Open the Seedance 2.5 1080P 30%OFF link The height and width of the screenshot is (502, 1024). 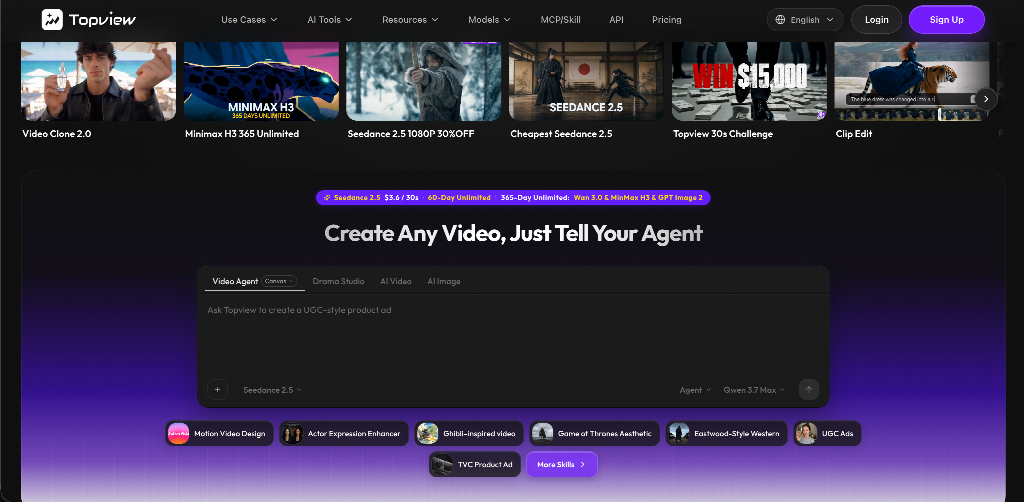click(x=411, y=134)
